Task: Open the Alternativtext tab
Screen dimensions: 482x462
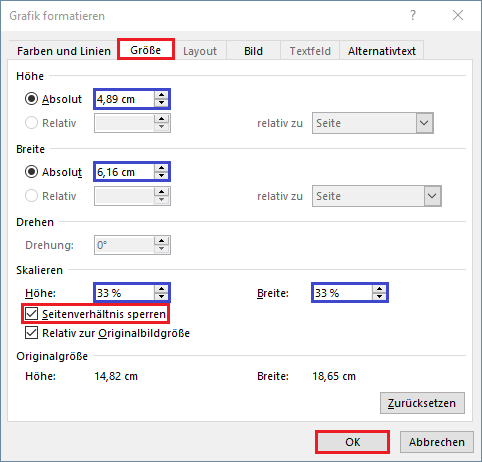Action: (x=382, y=51)
